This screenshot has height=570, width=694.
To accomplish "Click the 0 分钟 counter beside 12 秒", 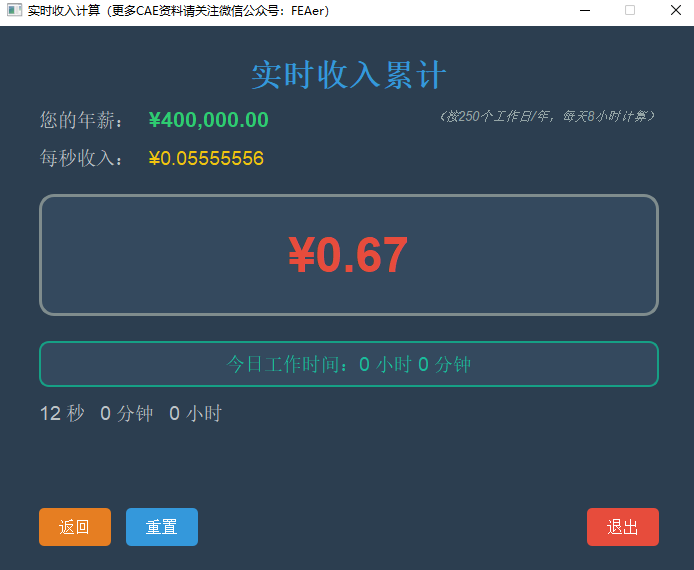I will click(127, 413).
